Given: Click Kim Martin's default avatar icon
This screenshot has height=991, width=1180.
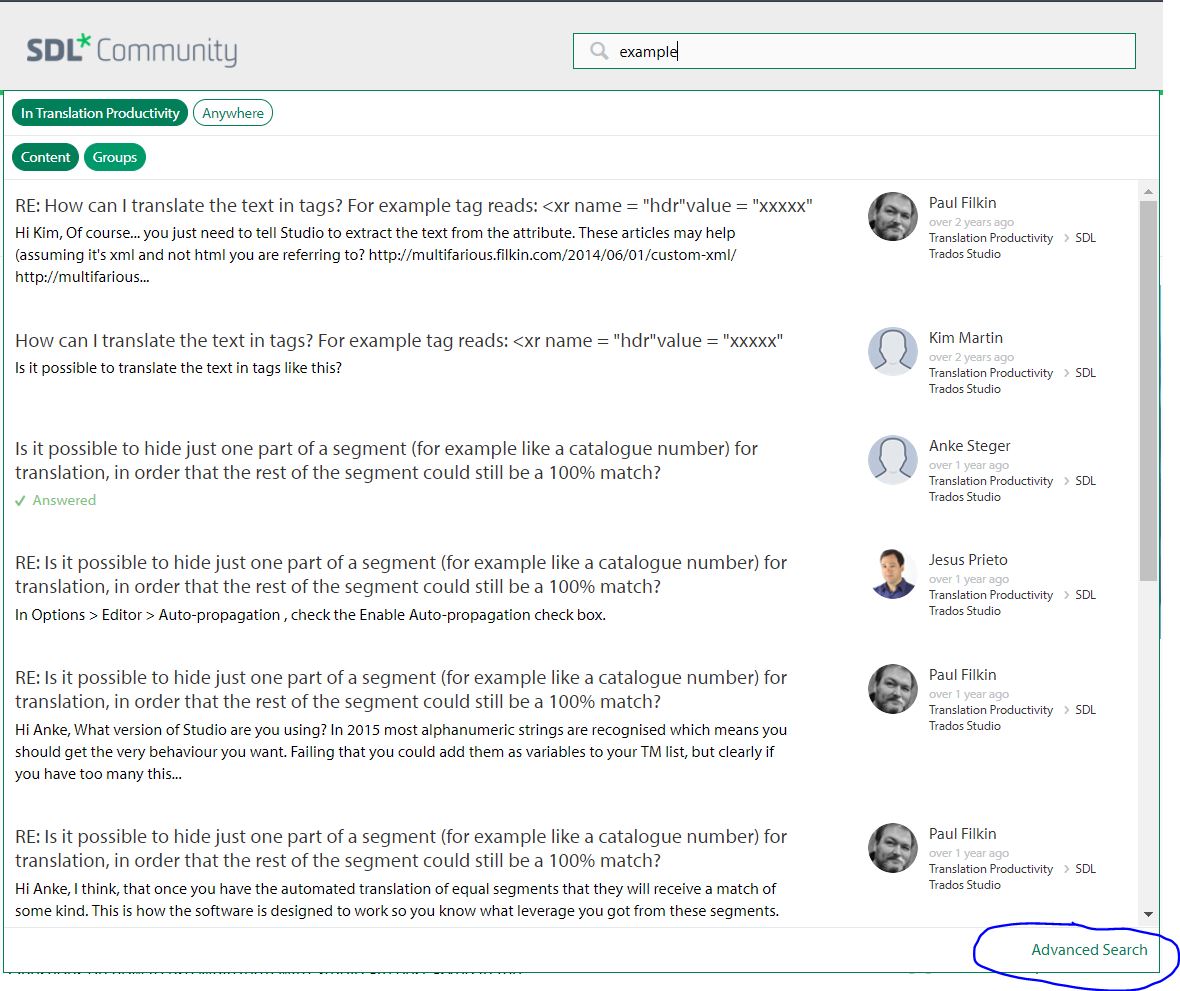Looking at the screenshot, I should 892,352.
